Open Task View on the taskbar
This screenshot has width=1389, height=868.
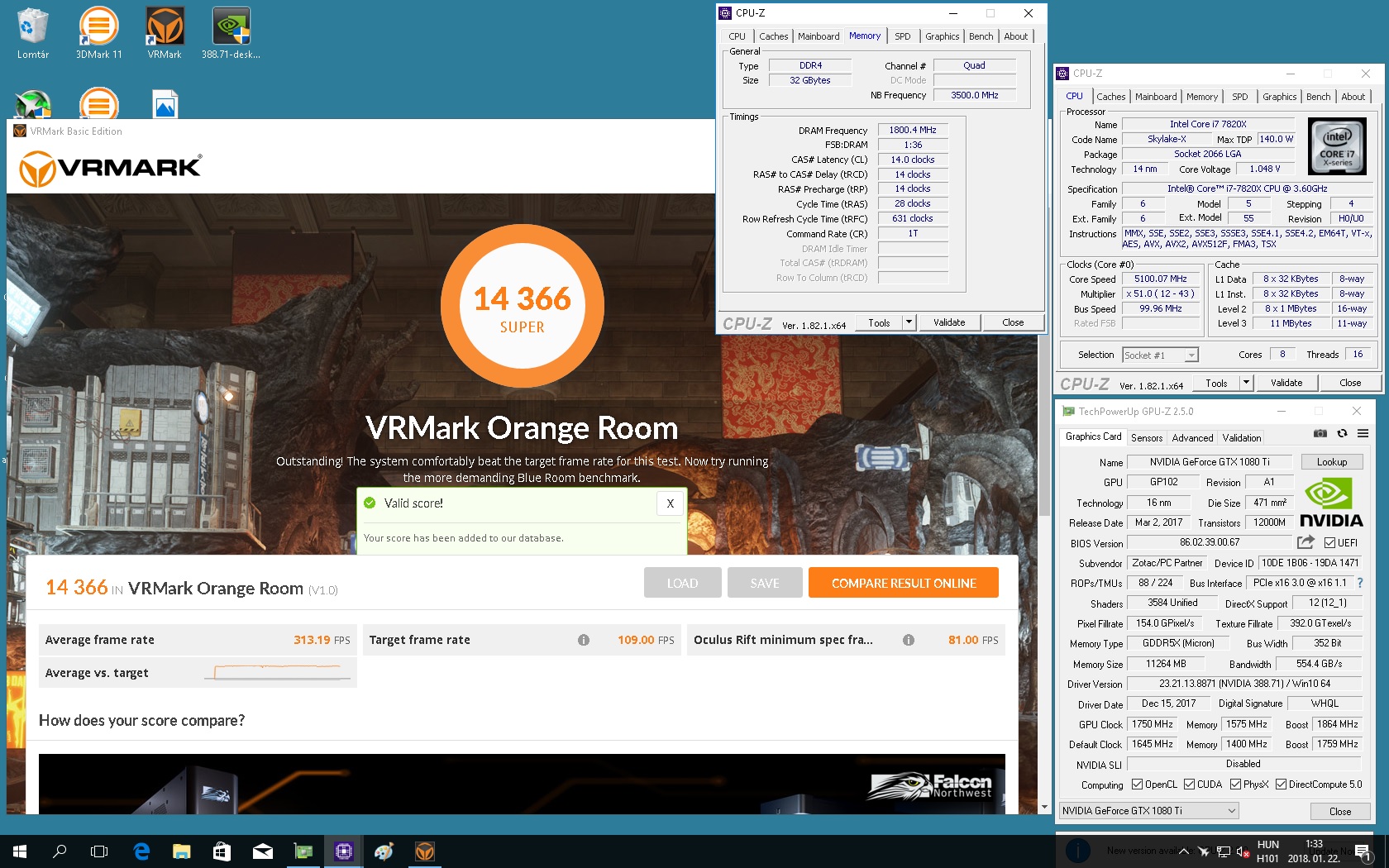[99, 851]
